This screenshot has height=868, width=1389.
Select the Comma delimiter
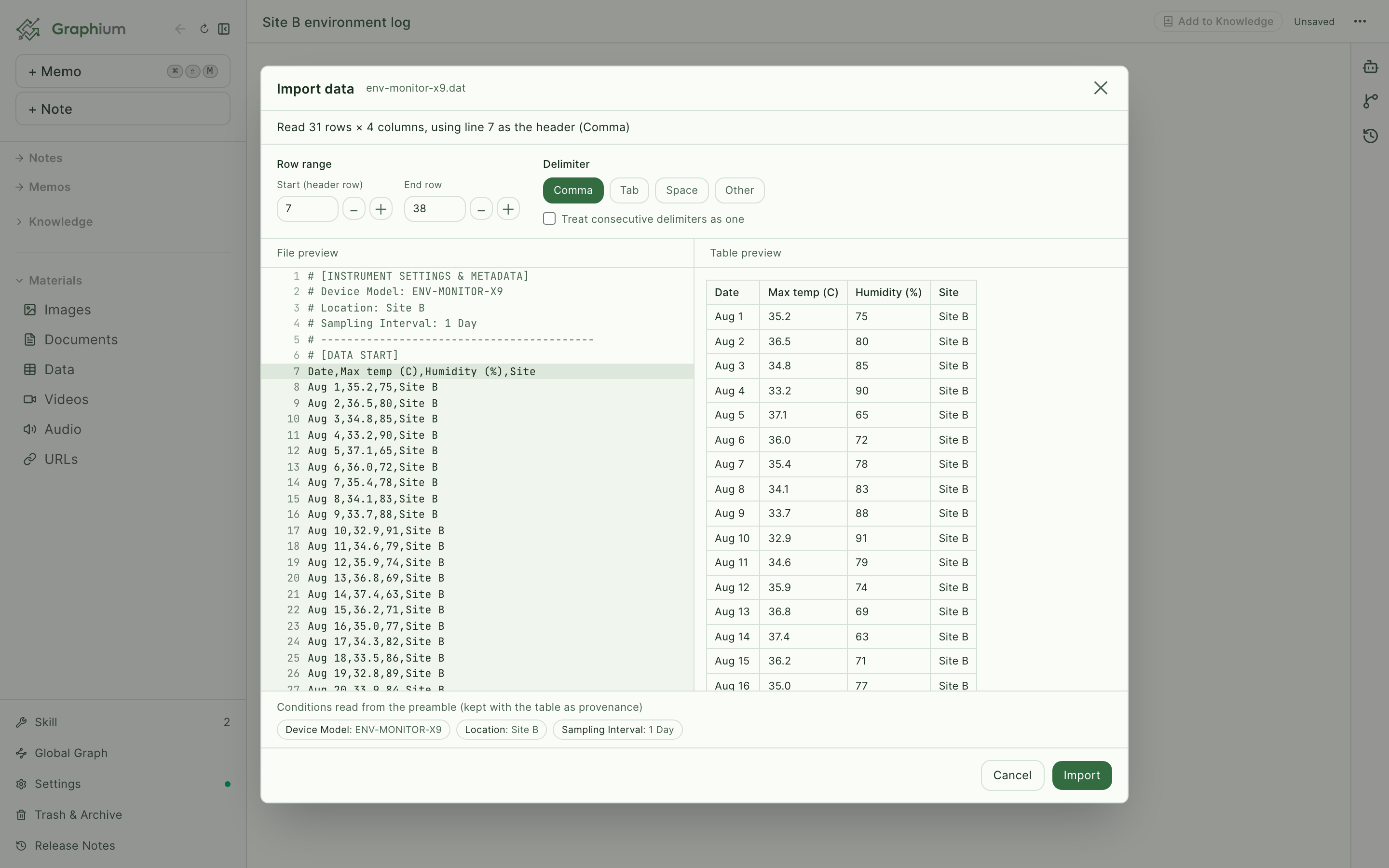[x=573, y=190]
